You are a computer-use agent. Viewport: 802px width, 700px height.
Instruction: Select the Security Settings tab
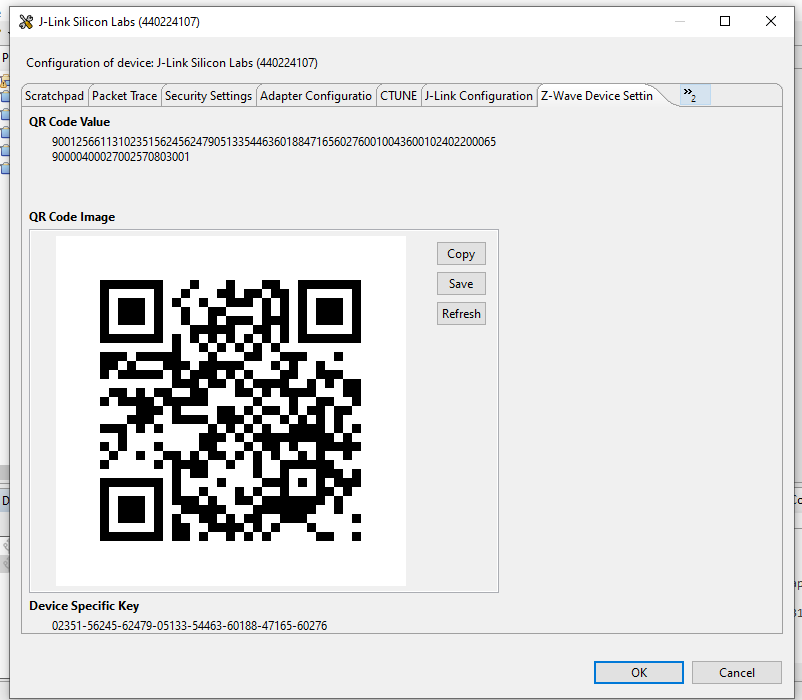[207, 95]
